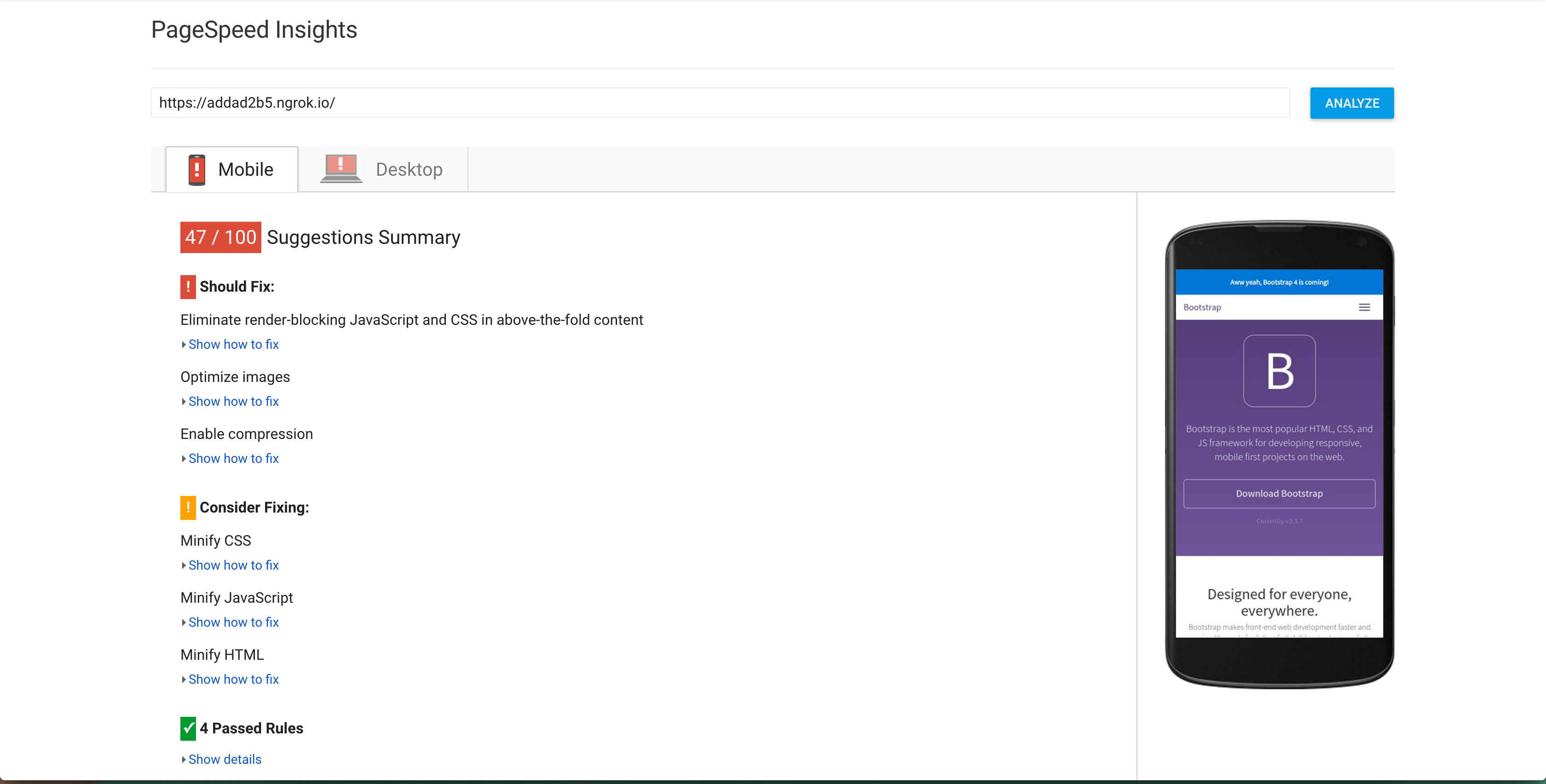Viewport: 1546px width, 784px height.
Task: Click the Suggestions Summary heading
Action: [363, 238]
